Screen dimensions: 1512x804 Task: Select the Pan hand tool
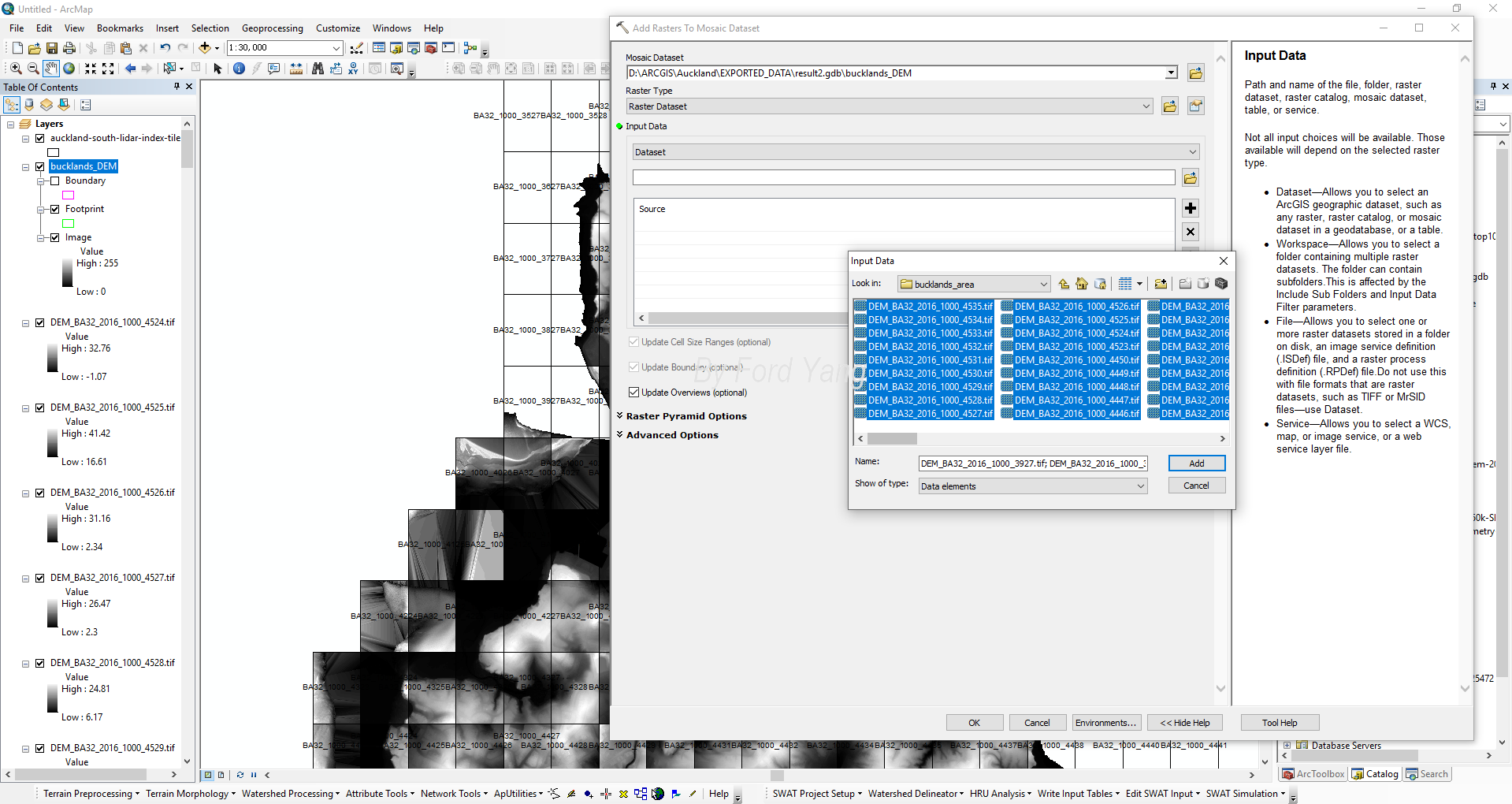tap(51, 69)
